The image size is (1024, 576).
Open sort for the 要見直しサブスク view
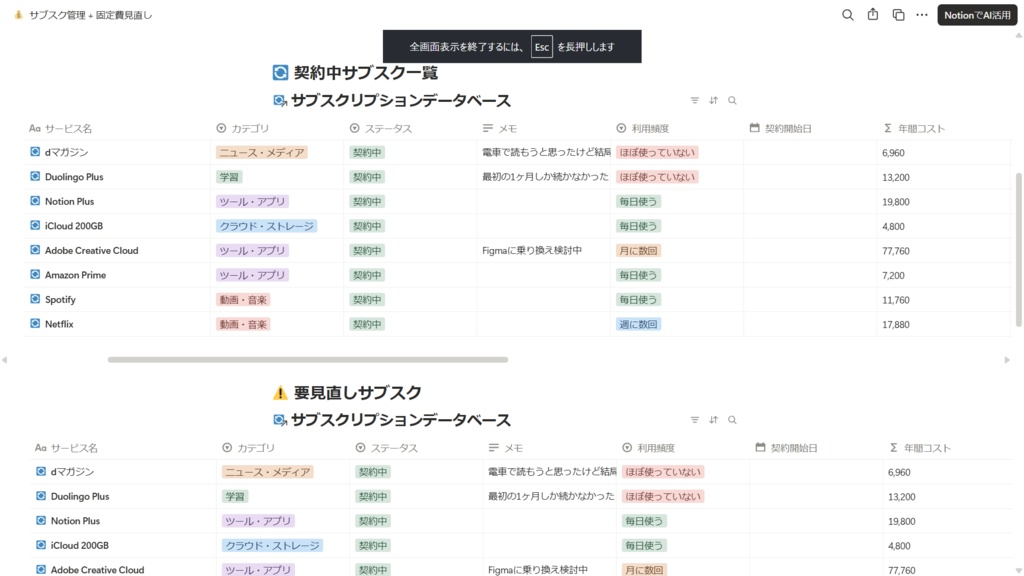coord(713,420)
